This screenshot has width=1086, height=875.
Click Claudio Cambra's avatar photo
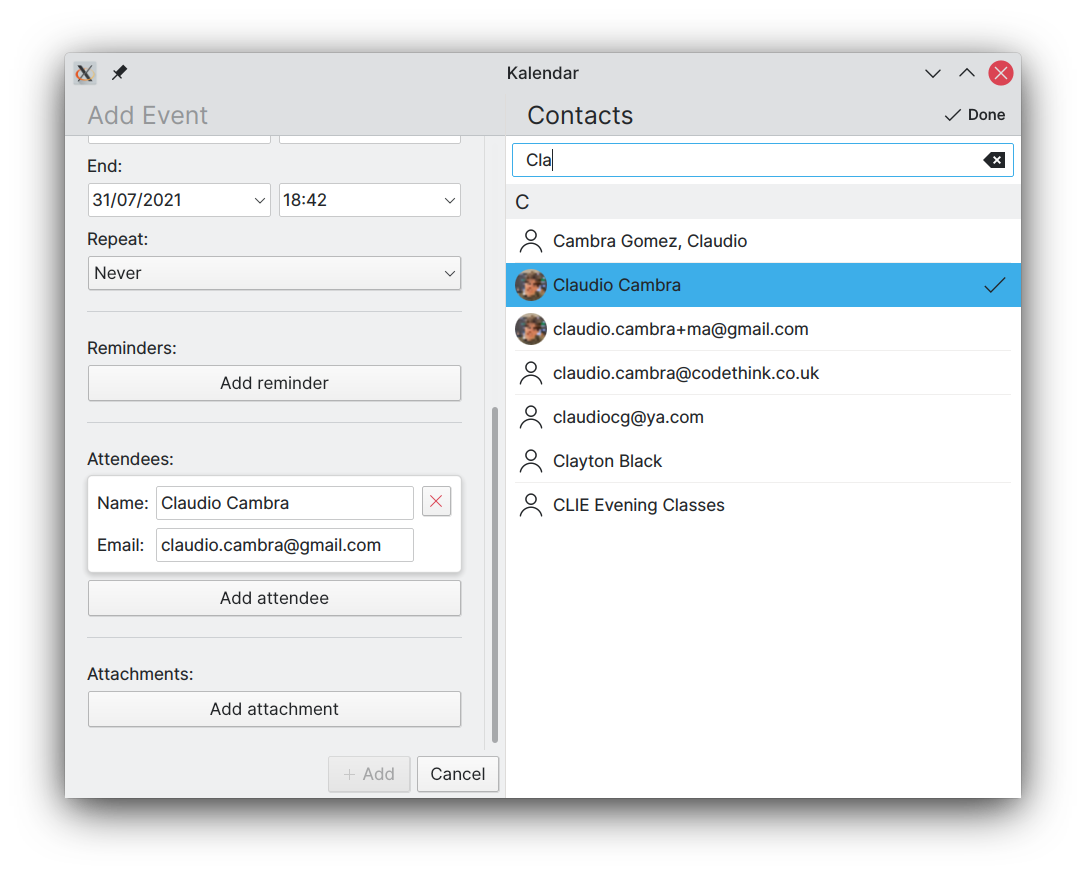531,285
